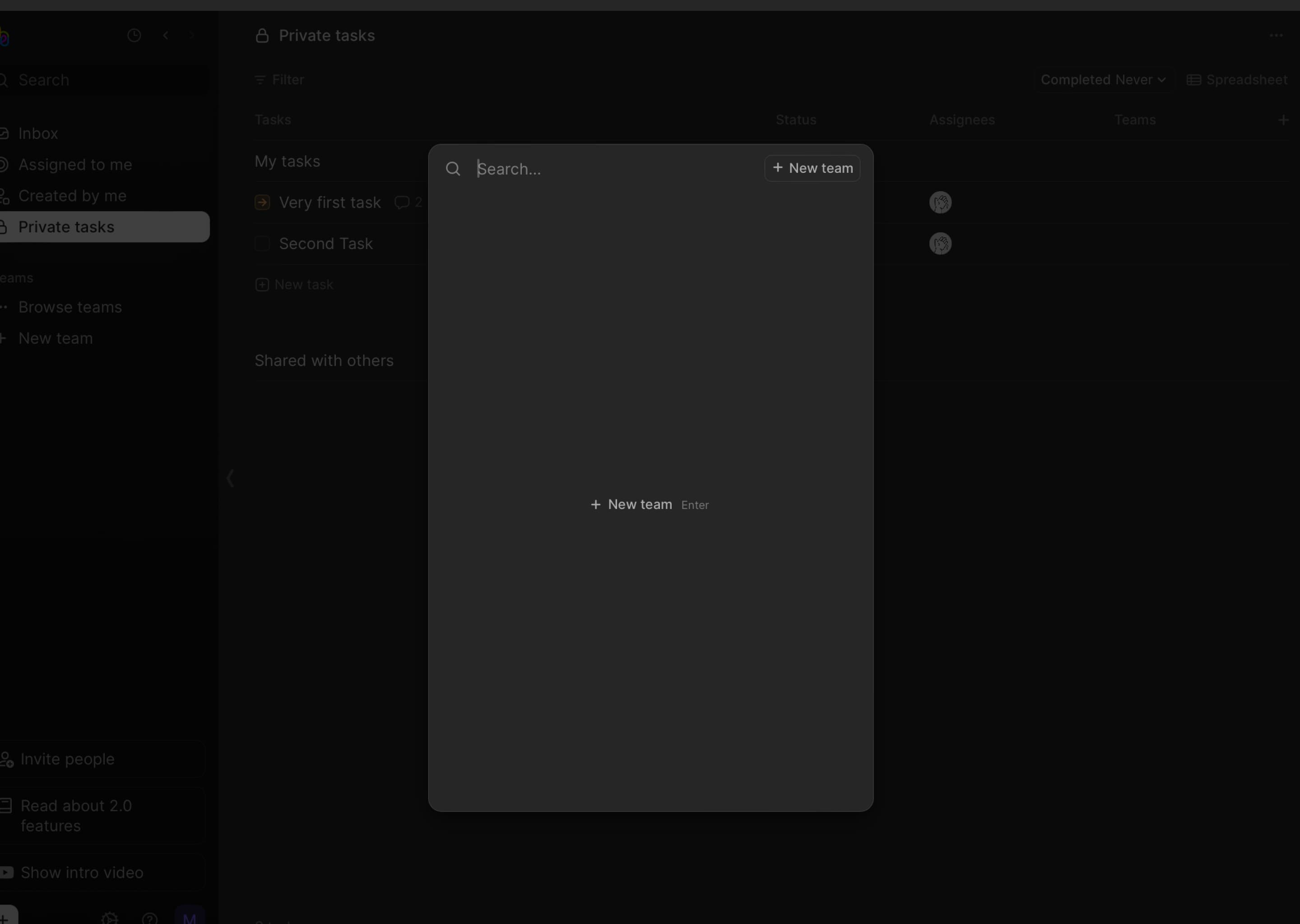Select the Inbox menu item
1300x924 pixels.
point(38,133)
